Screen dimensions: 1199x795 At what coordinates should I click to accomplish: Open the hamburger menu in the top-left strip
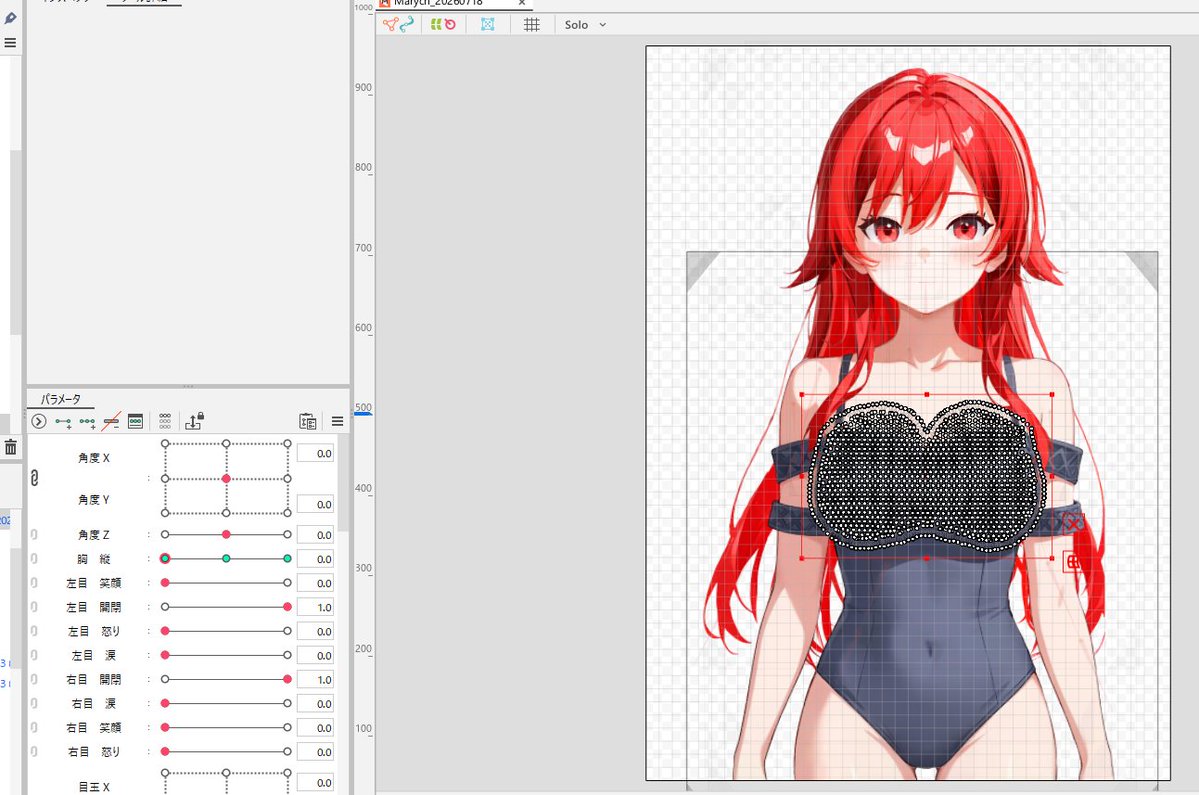coord(11,43)
